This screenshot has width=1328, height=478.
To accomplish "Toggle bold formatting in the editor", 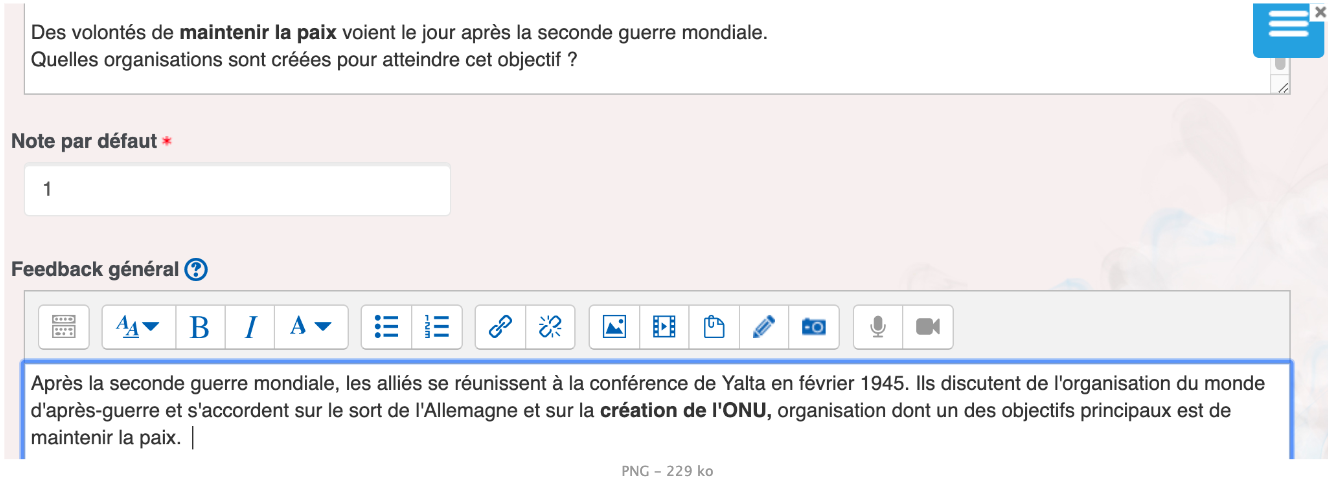I will pyautogui.click(x=200, y=327).
